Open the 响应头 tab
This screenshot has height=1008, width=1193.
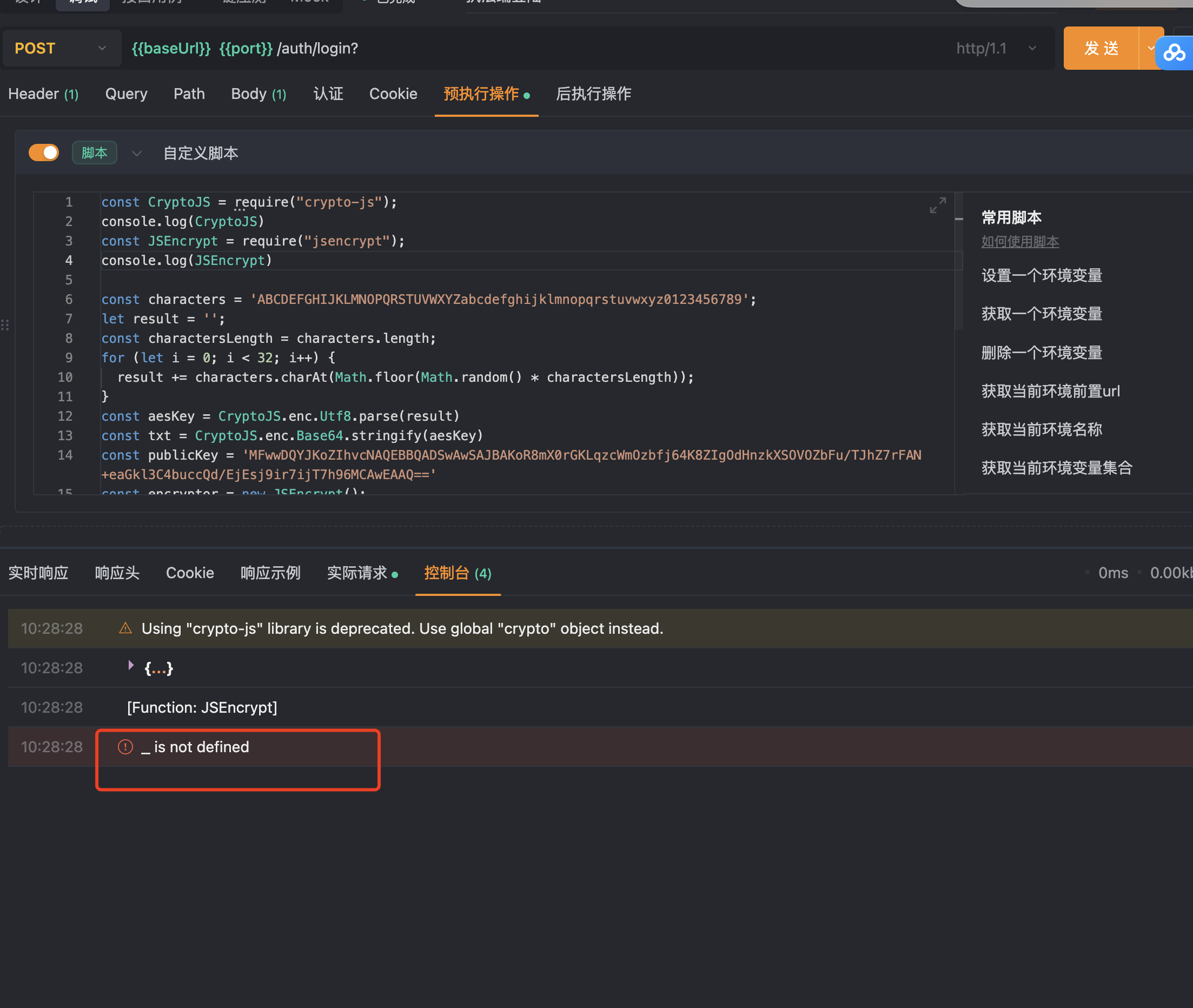(117, 573)
